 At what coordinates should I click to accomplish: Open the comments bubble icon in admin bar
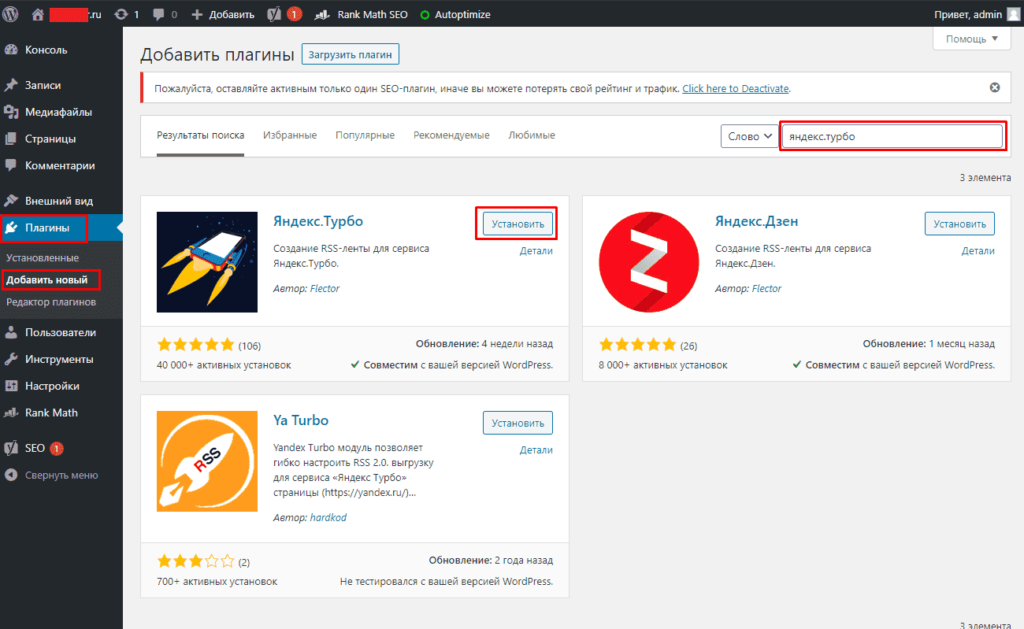(158, 14)
